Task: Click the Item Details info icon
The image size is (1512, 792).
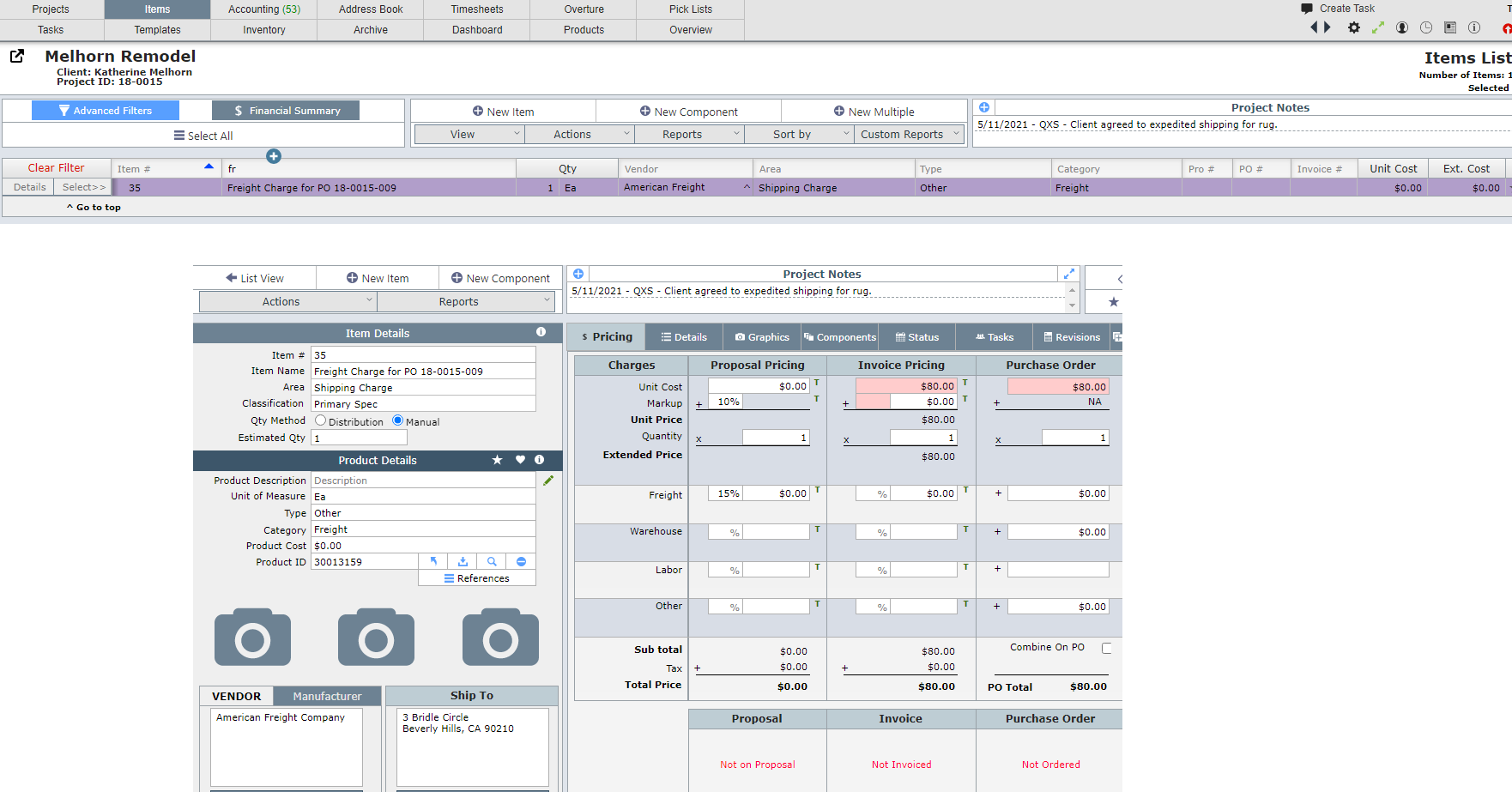Action: pos(541,332)
